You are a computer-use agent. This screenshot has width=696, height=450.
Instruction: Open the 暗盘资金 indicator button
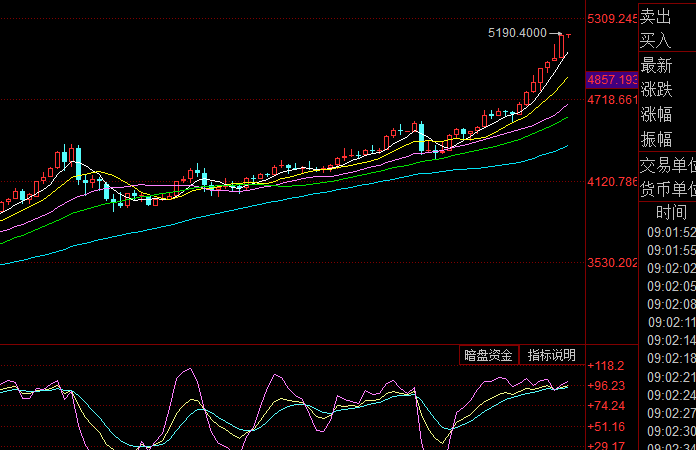point(489,355)
